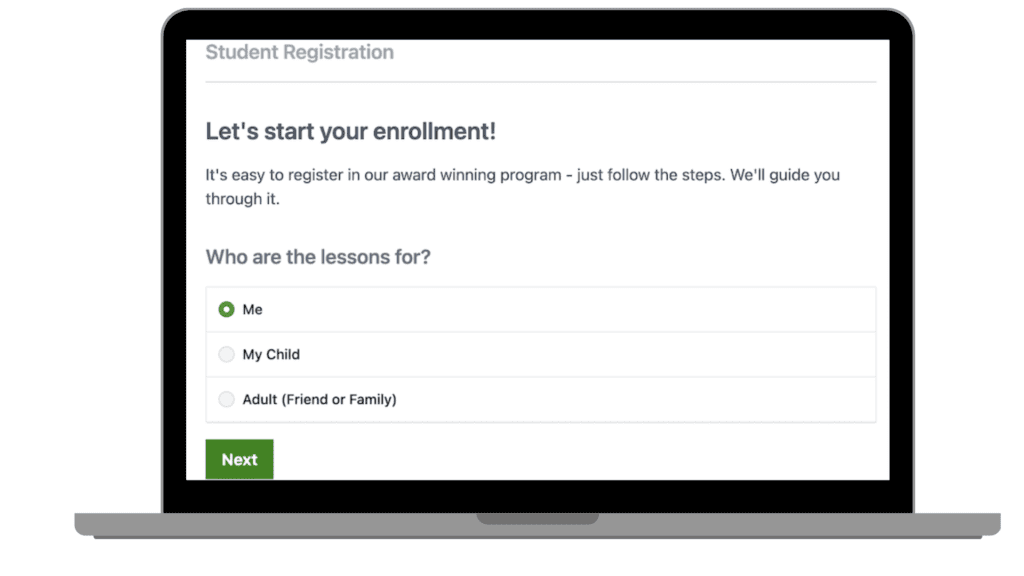Image resolution: width=1024 pixels, height=576 pixels.
Task: Click the word "Next" on the button
Action: click(239, 460)
